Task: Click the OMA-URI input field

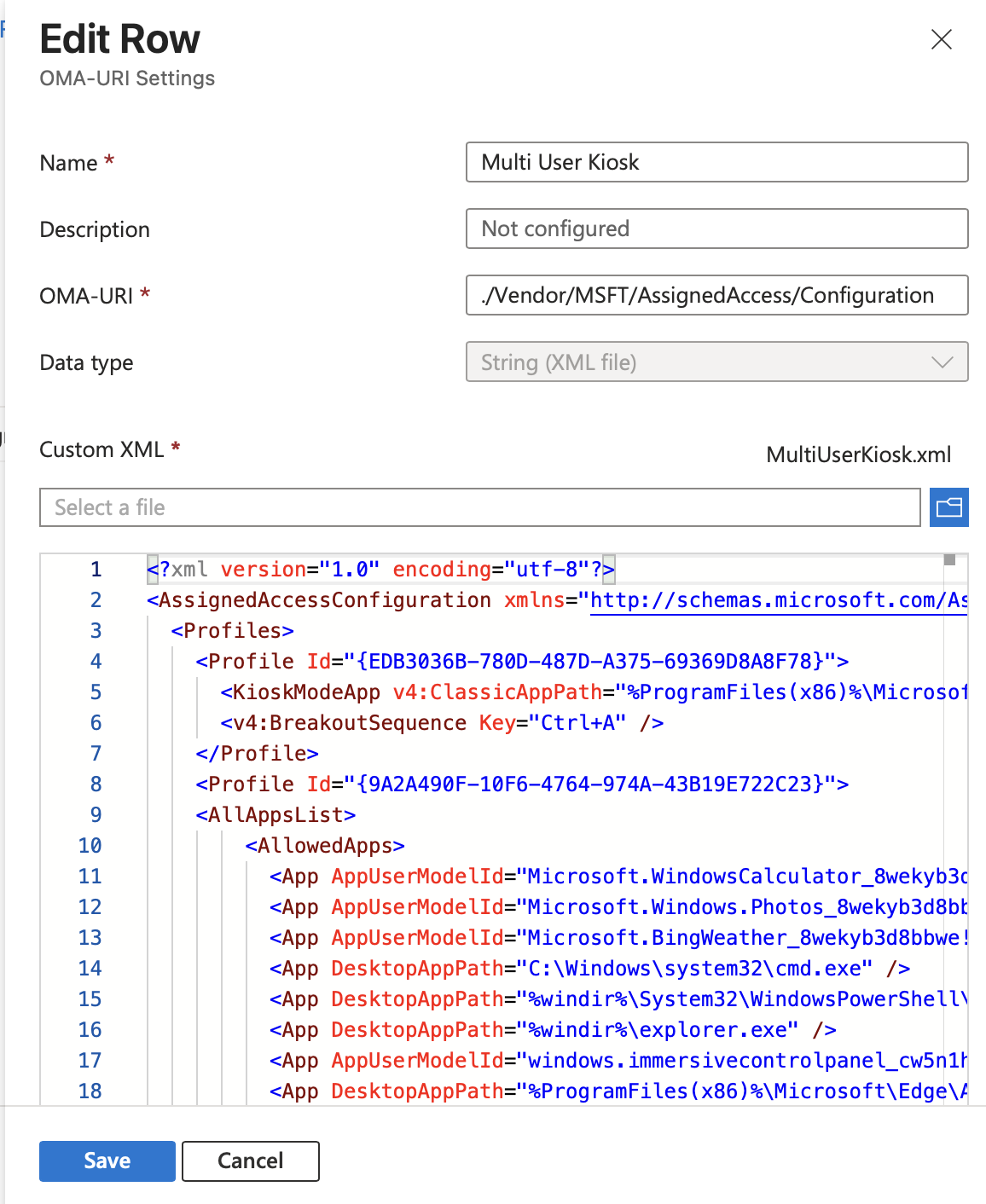Action: point(716,295)
